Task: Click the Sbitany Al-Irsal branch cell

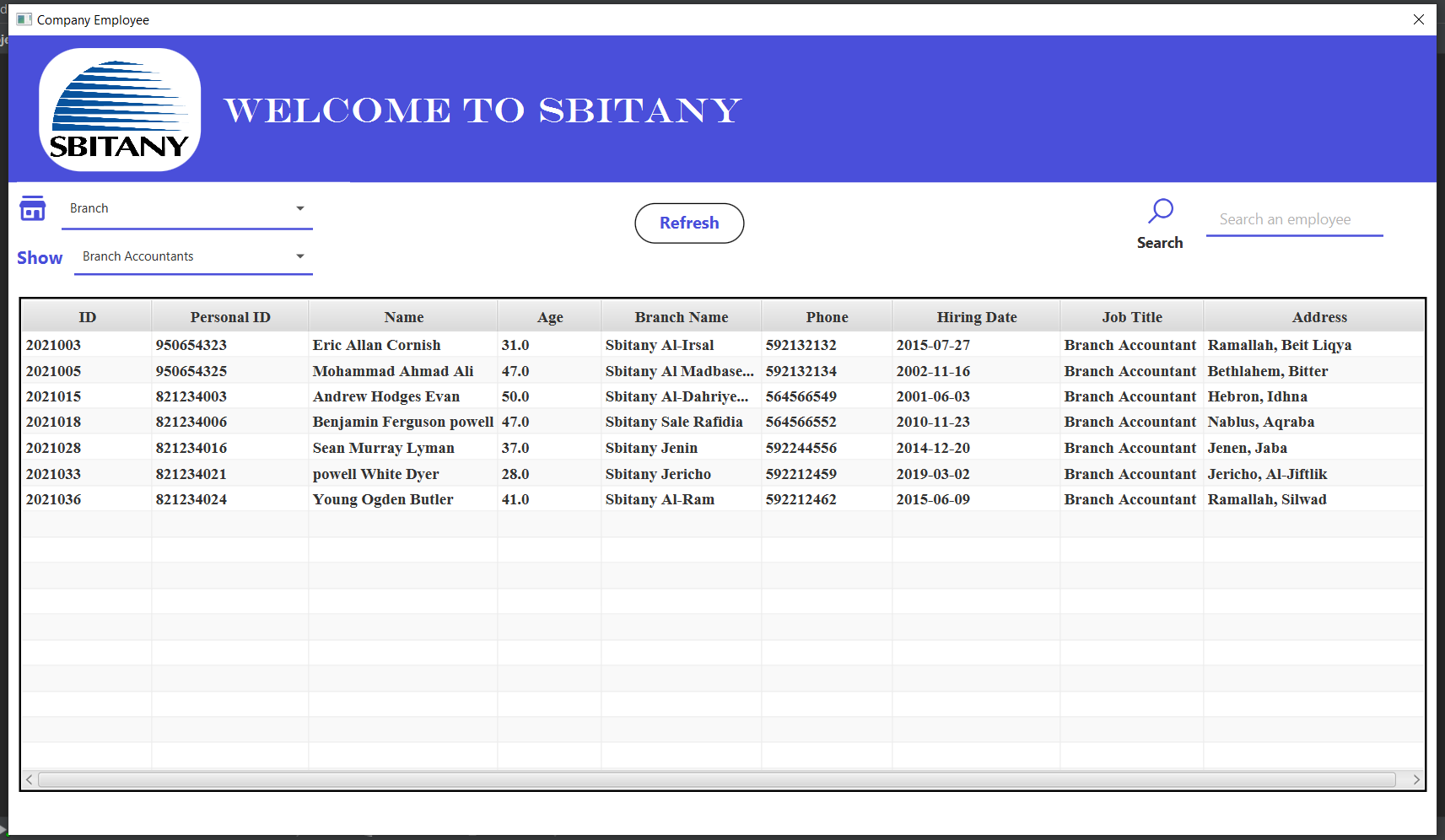Action: tap(682, 345)
